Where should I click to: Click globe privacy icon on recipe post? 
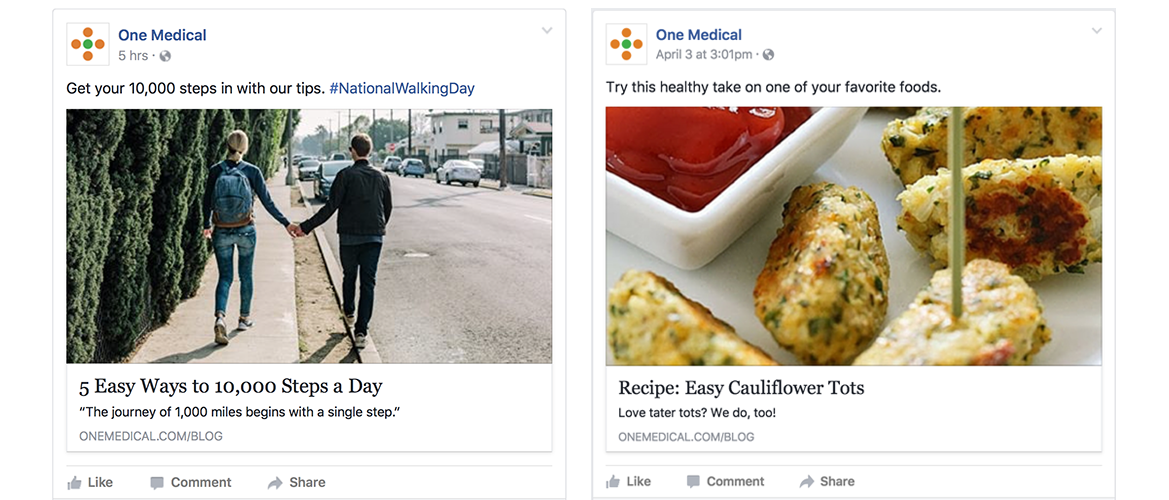click(768, 55)
